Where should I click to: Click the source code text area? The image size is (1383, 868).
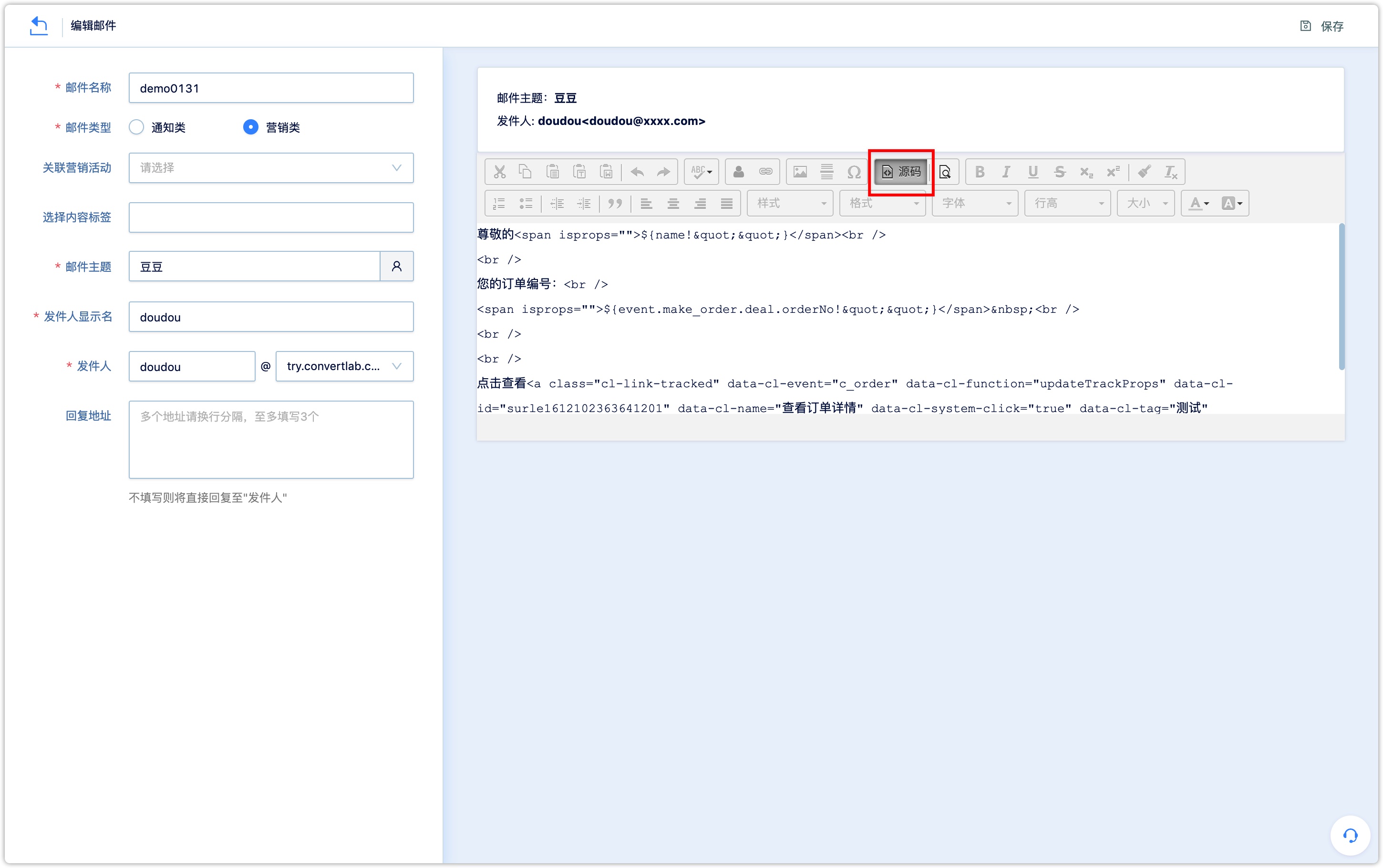pos(908,319)
